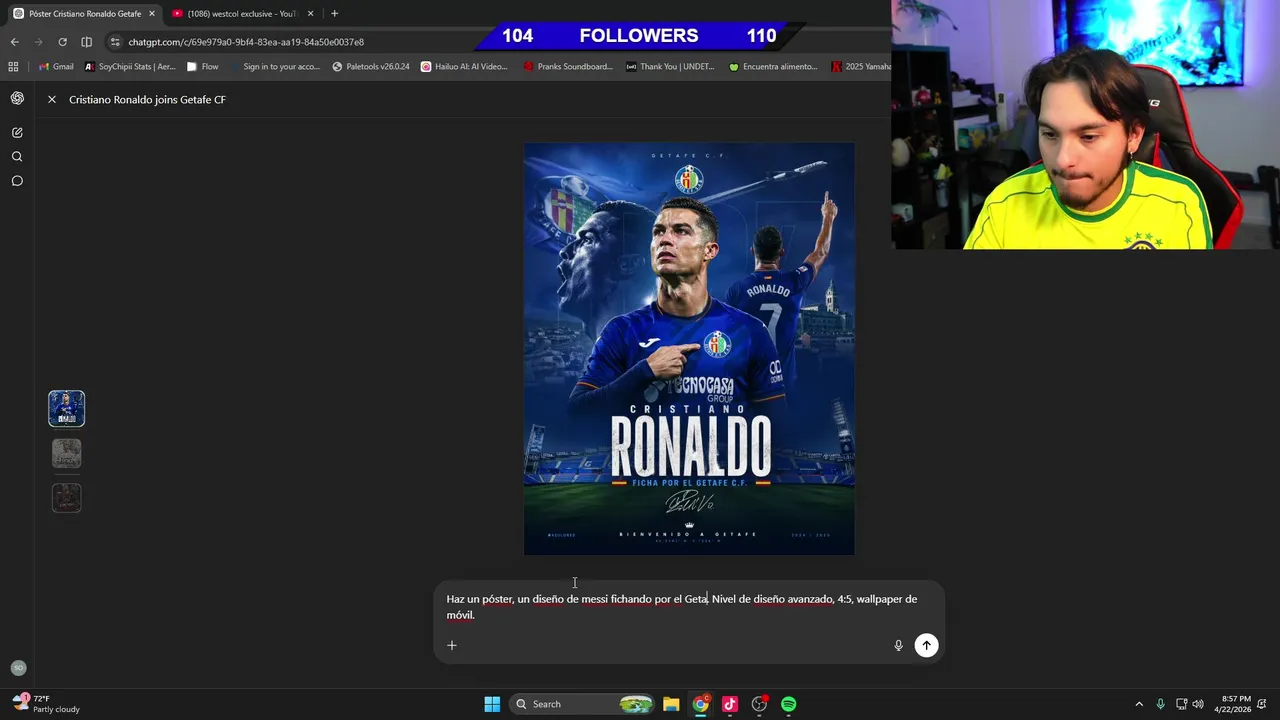Click the system tray microphone indicator
This screenshot has height=720, width=1280.
click(x=1160, y=704)
